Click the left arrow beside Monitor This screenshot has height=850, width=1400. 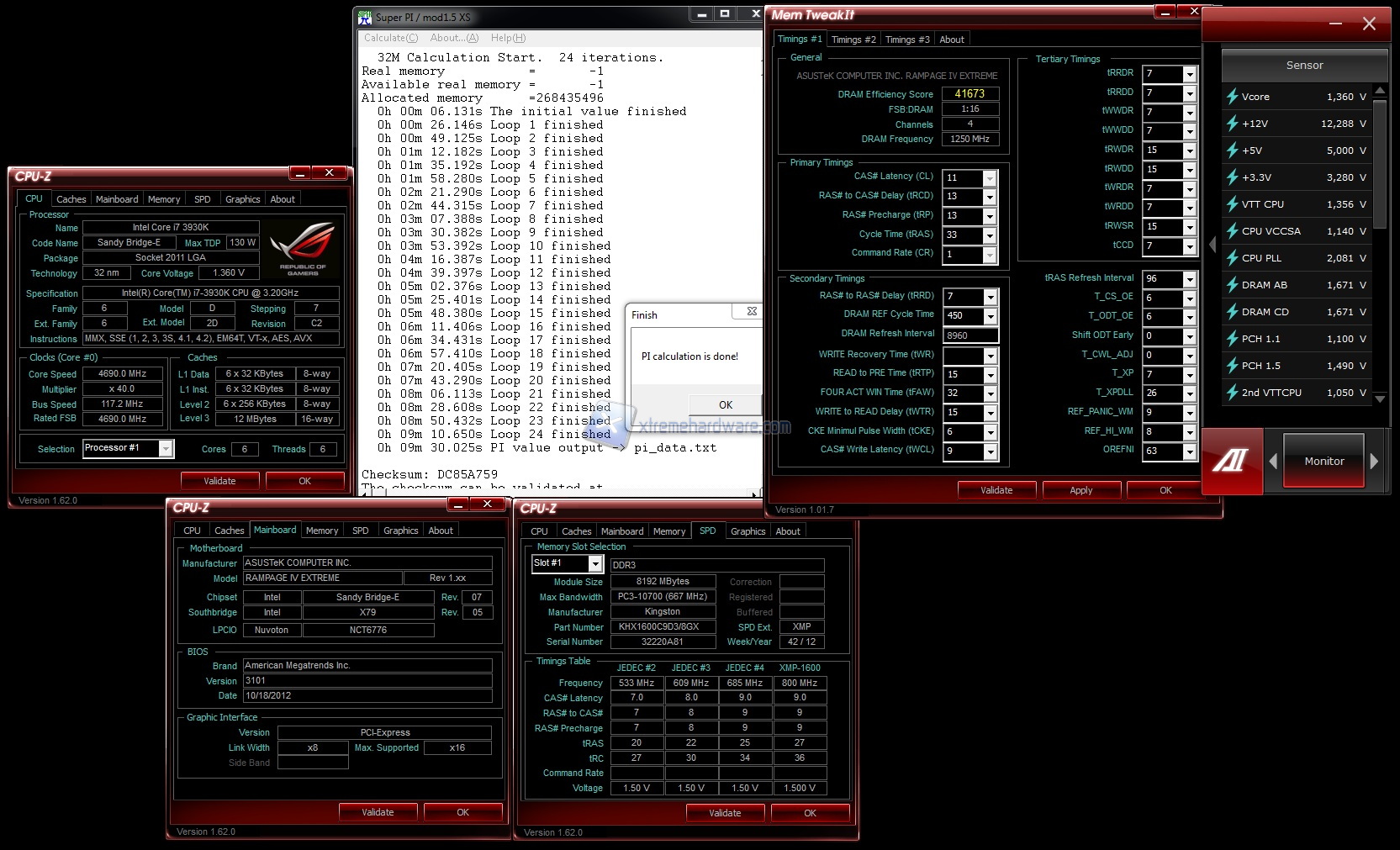[x=1273, y=461]
